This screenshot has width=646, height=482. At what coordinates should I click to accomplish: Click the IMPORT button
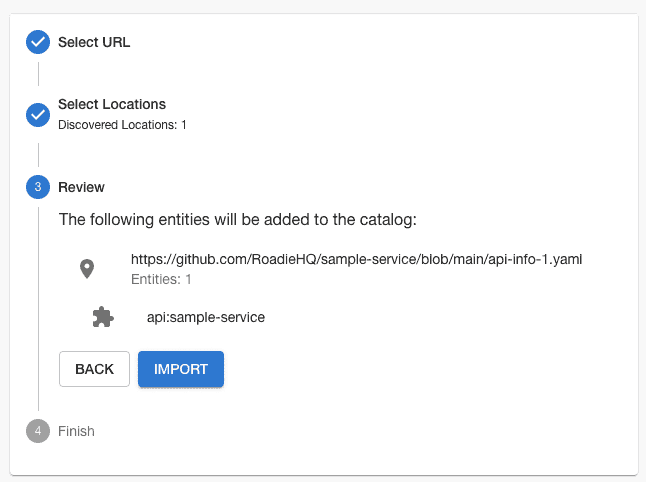181,369
